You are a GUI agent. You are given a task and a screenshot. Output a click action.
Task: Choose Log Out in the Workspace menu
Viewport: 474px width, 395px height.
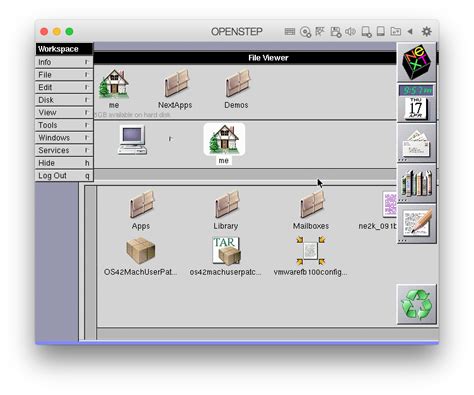coord(64,176)
